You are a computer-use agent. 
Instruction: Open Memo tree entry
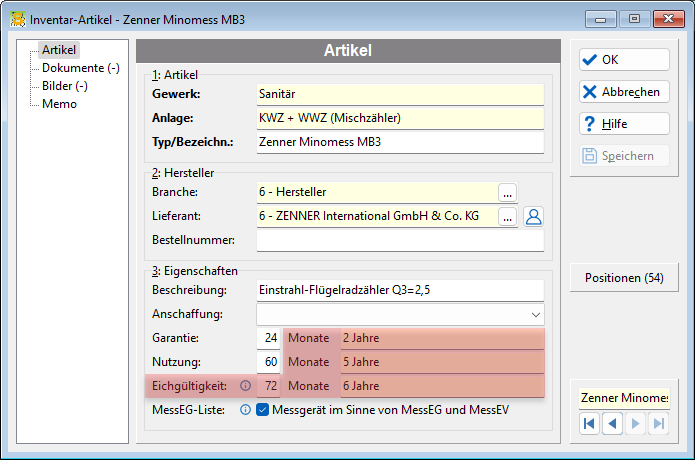59,104
